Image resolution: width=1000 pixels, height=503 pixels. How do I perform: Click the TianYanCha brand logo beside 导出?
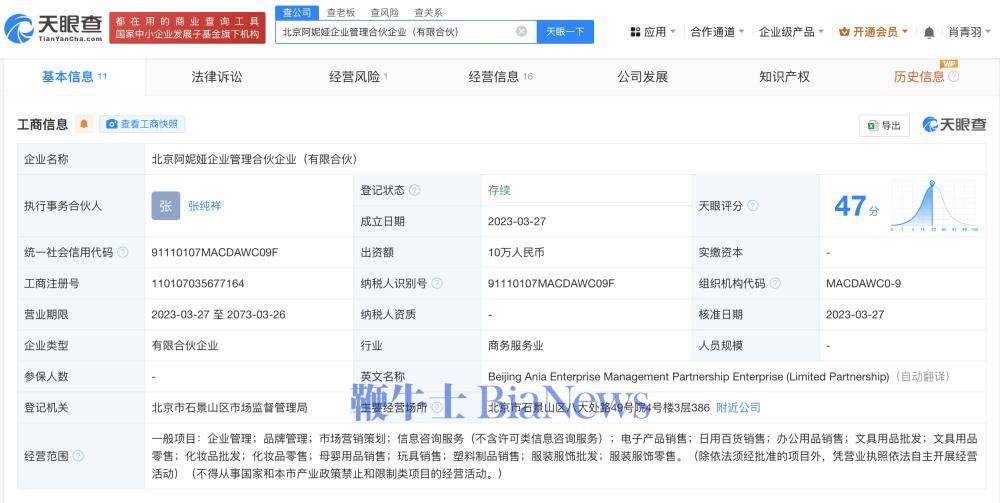[x=954, y=125]
